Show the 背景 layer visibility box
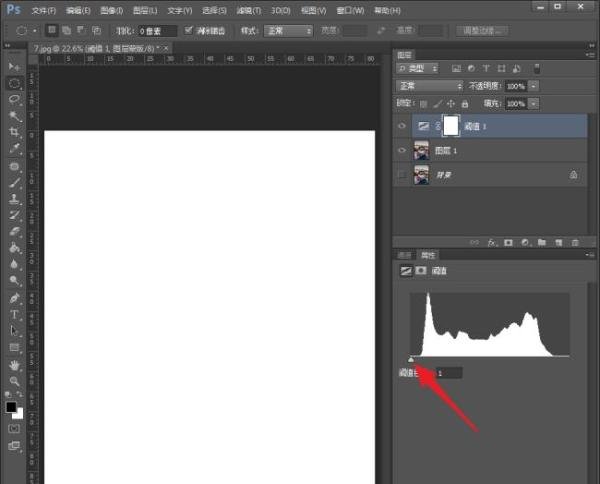Image resolution: width=600 pixels, height=484 pixels. click(x=402, y=175)
